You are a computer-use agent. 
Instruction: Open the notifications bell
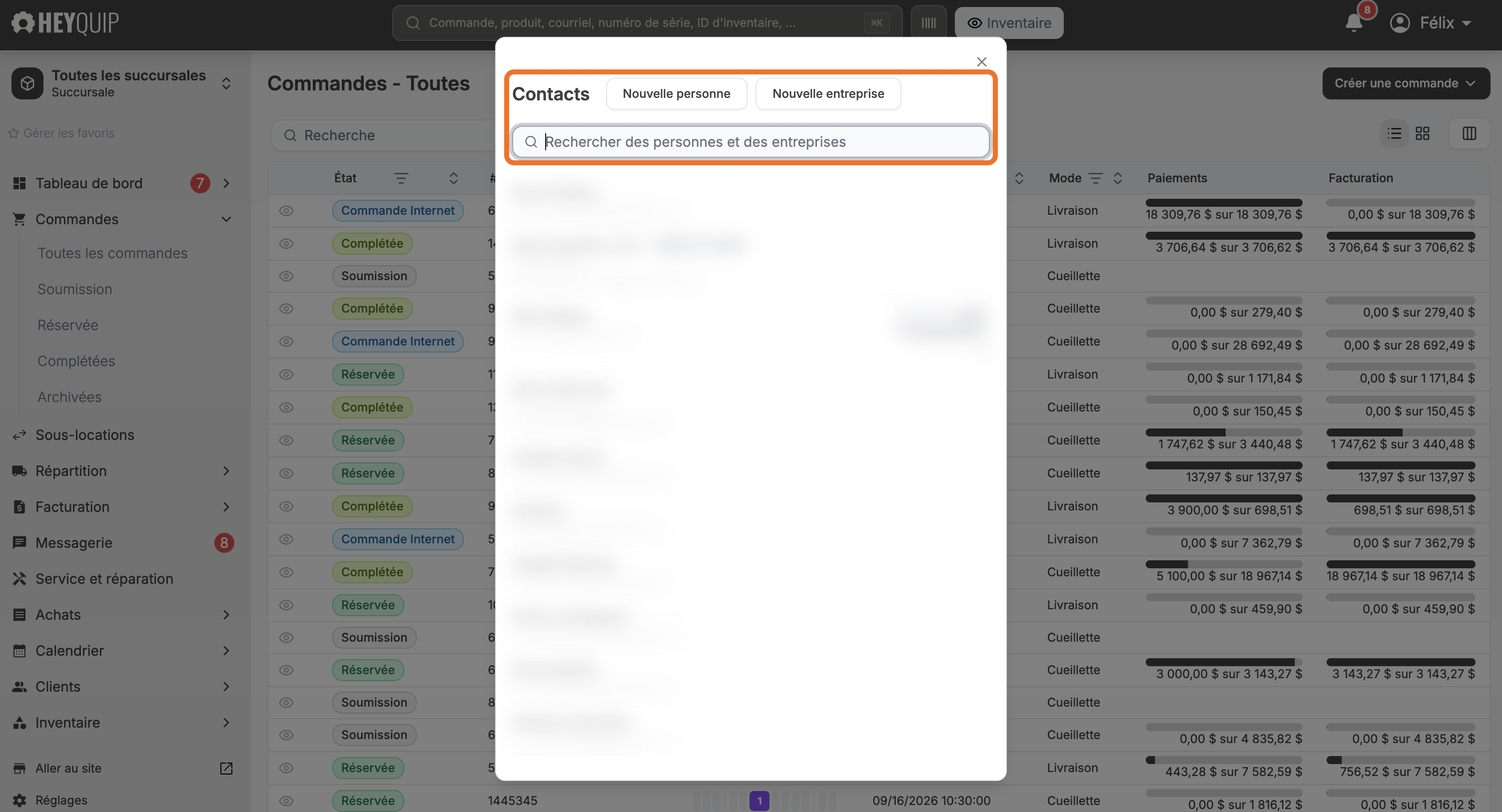[x=1354, y=23]
